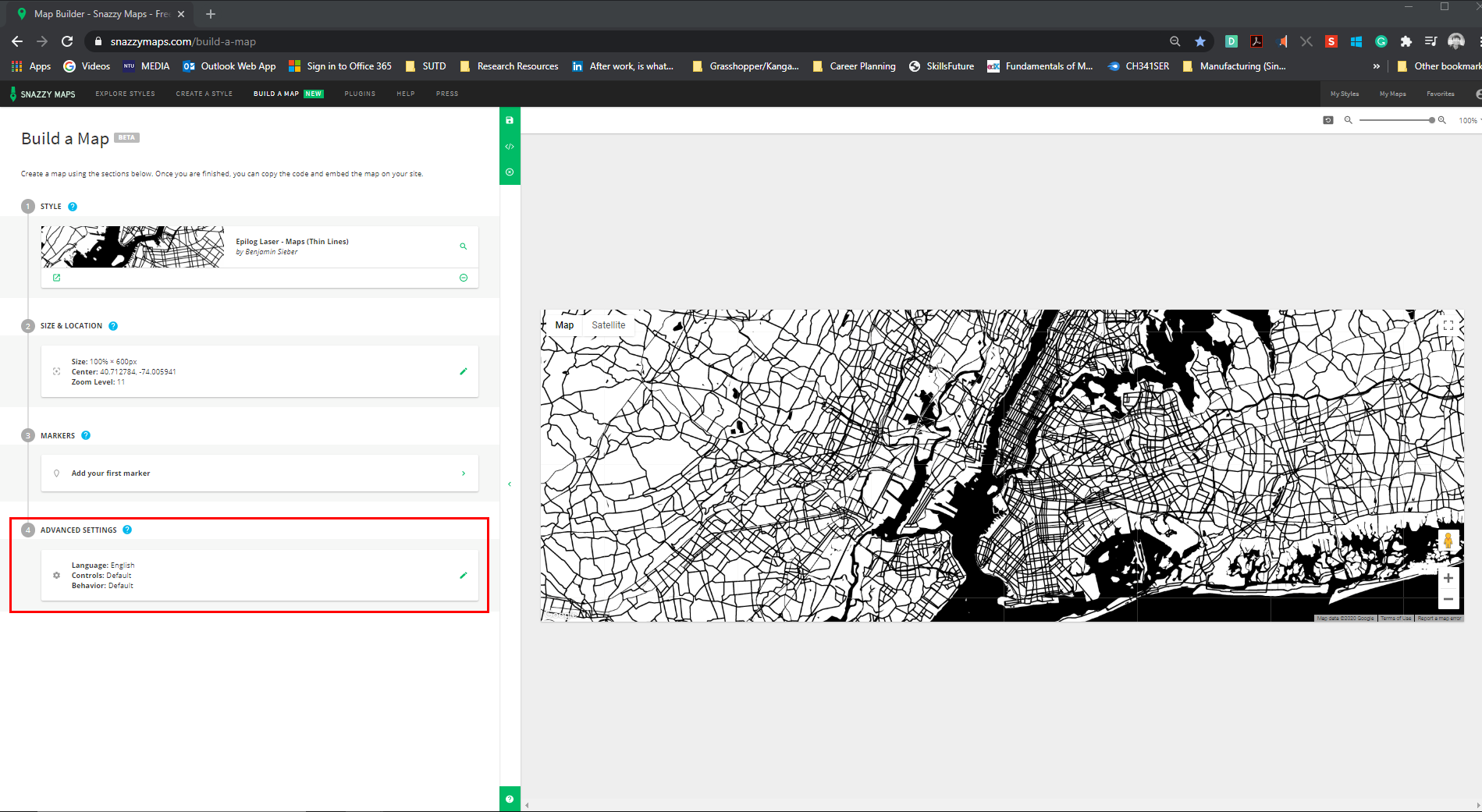Click the Epilog Laser style thumbnail
Viewport: 1482px width, 812px height.
(133, 247)
